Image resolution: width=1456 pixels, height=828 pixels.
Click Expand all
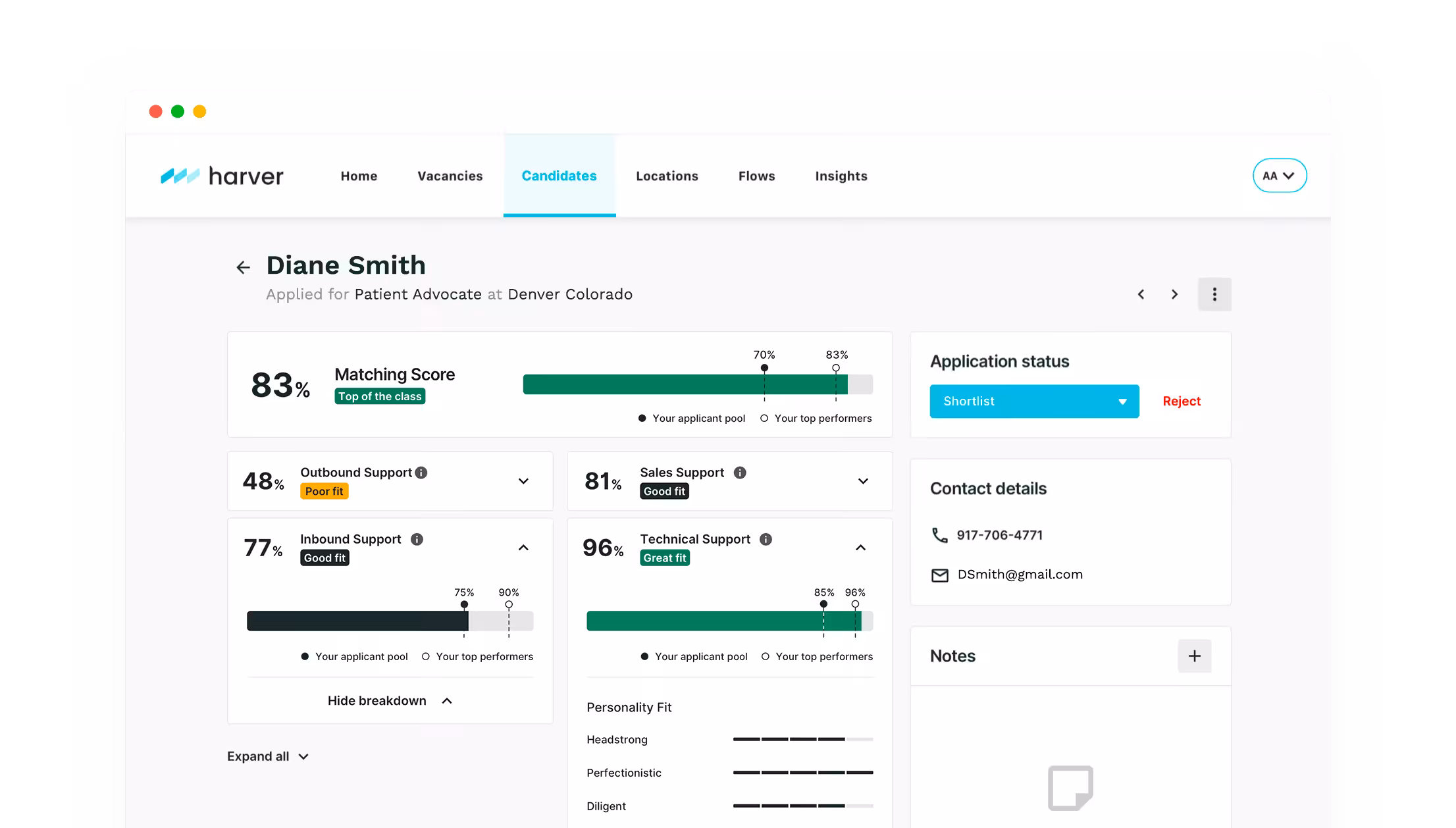268,757
